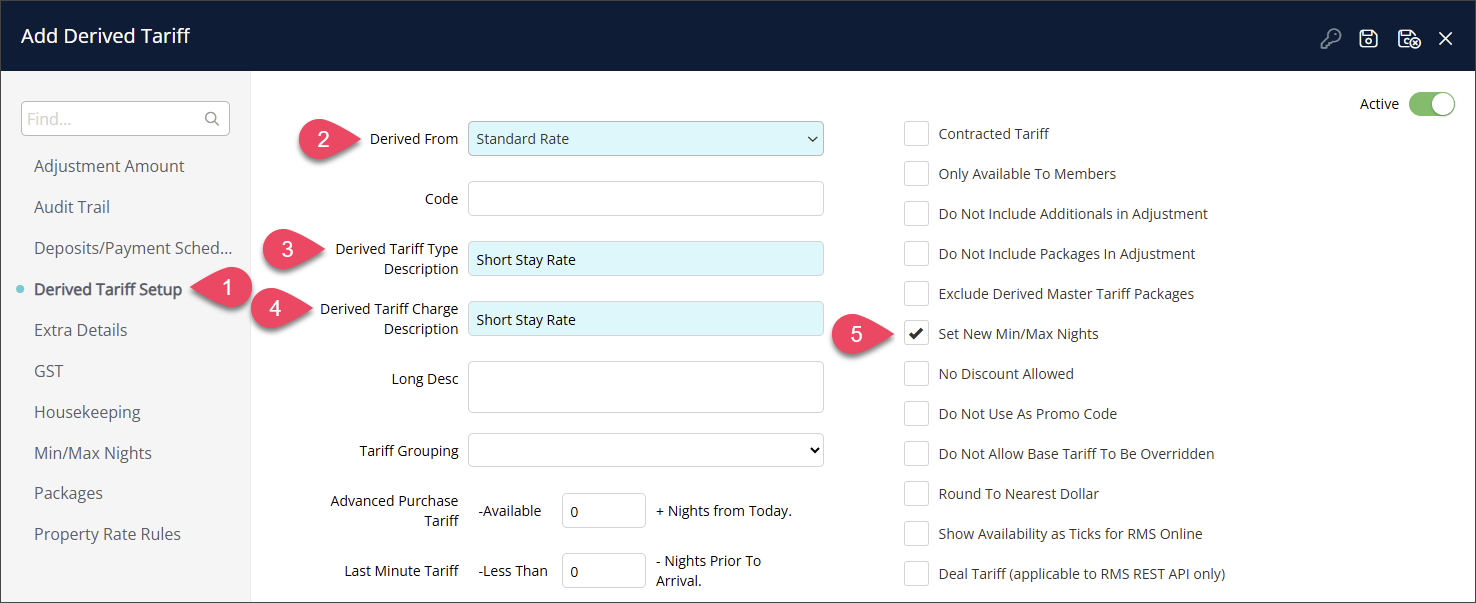Check Show Availability as Ticks for RMS Online
Image resolution: width=1476 pixels, height=603 pixels.
[916, 533]
